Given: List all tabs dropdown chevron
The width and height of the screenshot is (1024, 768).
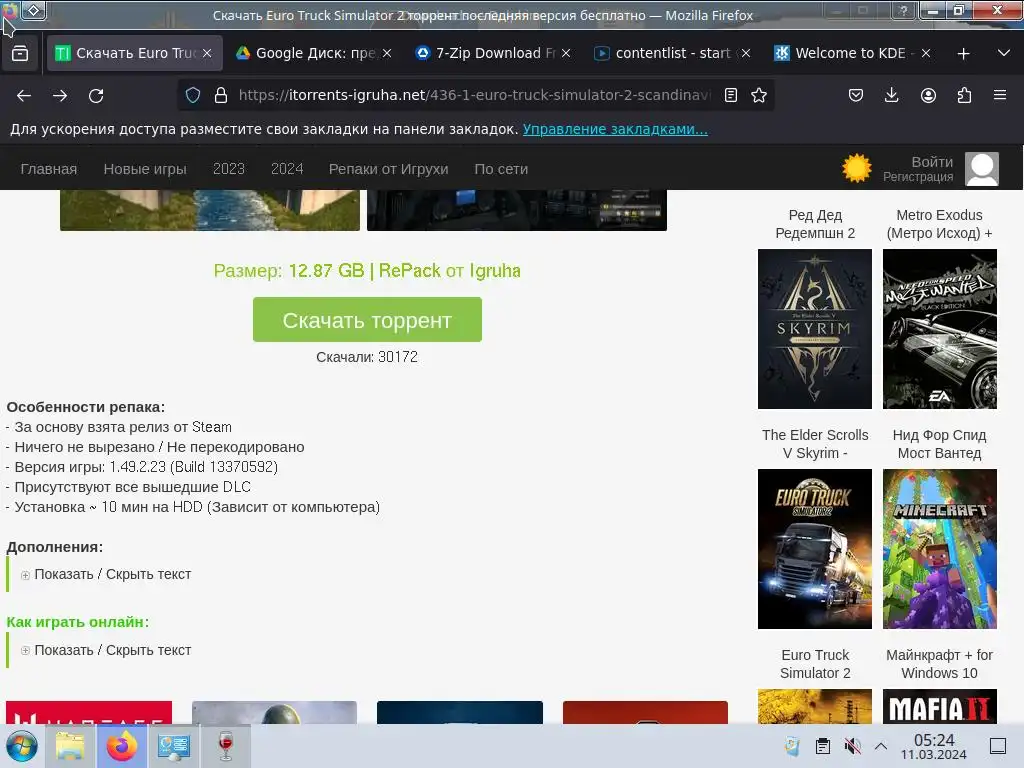Looking at the screenshot, I should pos(1004,53).
